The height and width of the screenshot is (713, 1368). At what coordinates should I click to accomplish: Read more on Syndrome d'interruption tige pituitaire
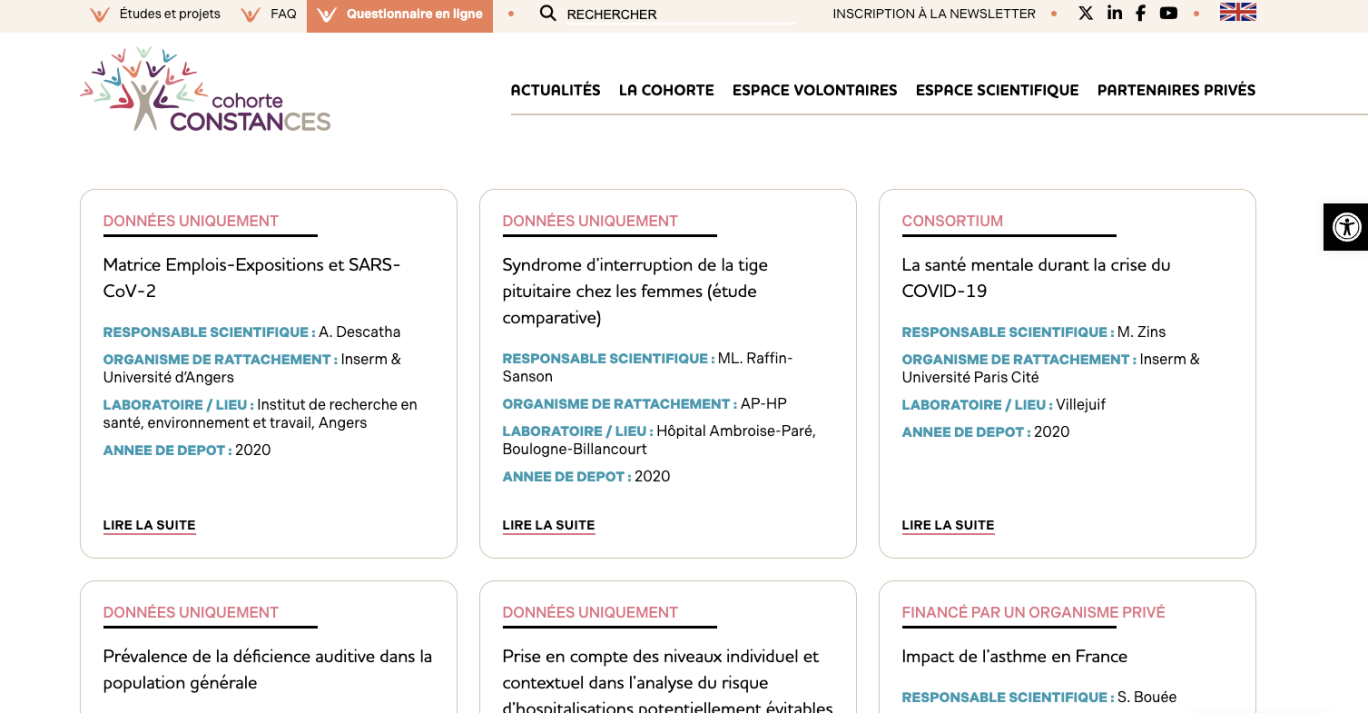[x=548, y=525]
